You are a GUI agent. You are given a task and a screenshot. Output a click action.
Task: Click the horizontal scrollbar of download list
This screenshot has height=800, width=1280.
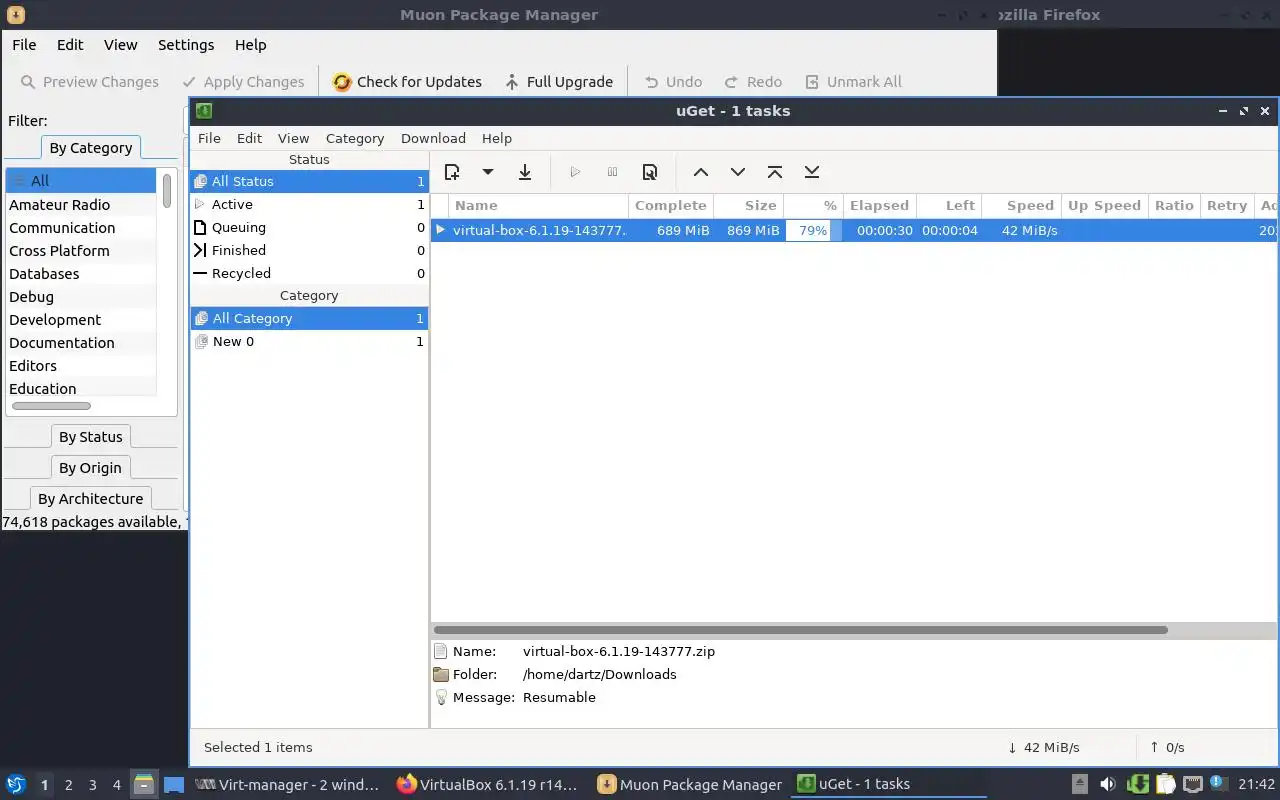(x=800, y=630)
